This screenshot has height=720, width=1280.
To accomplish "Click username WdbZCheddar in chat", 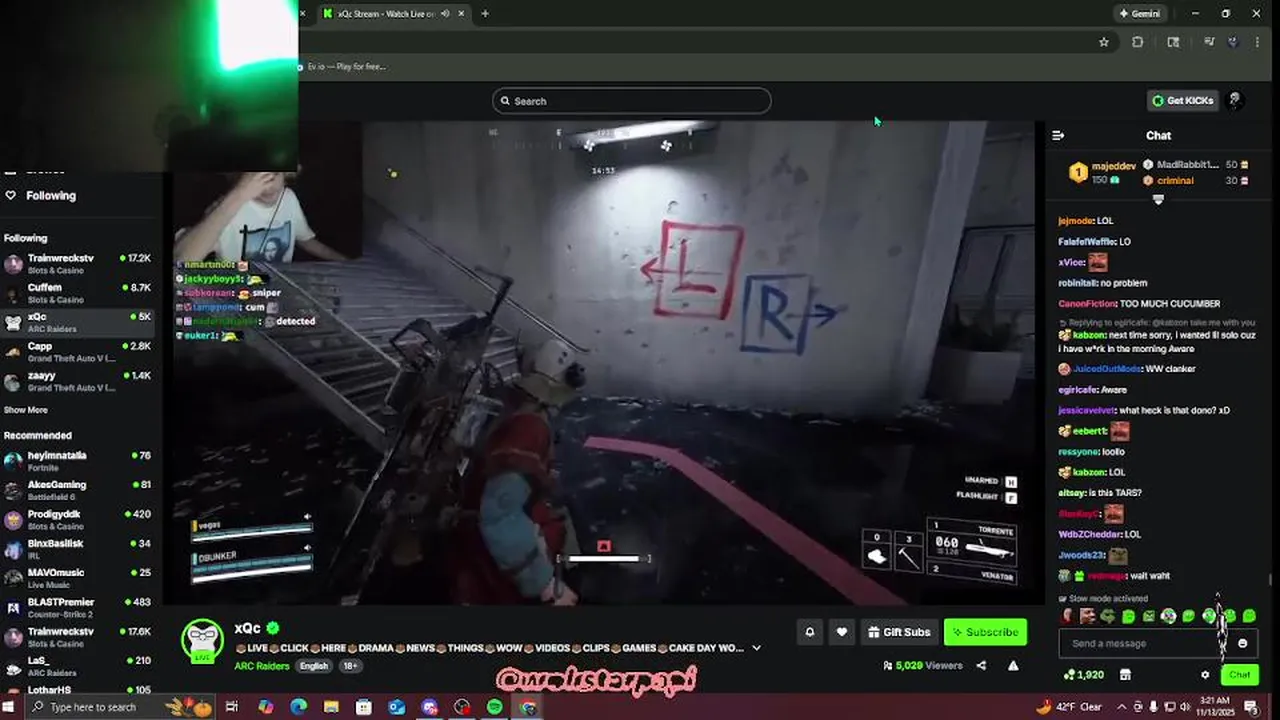I will point(1091,534).
